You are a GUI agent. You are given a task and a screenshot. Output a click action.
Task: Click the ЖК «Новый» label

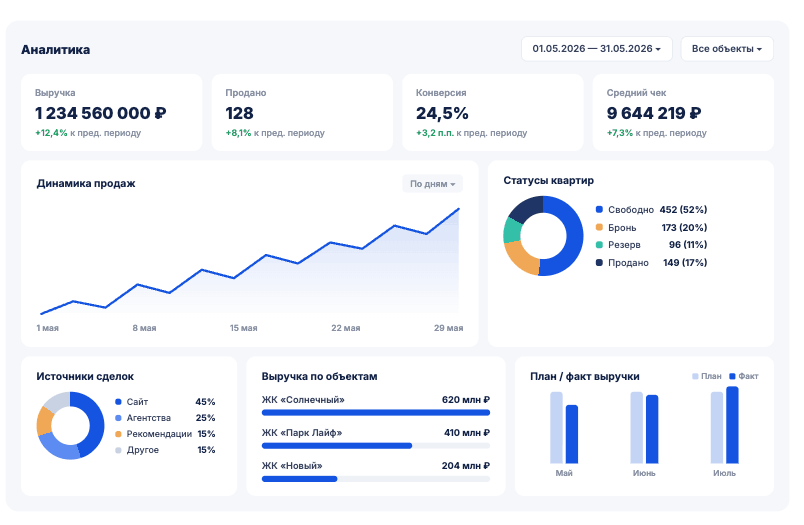(292, 466)
